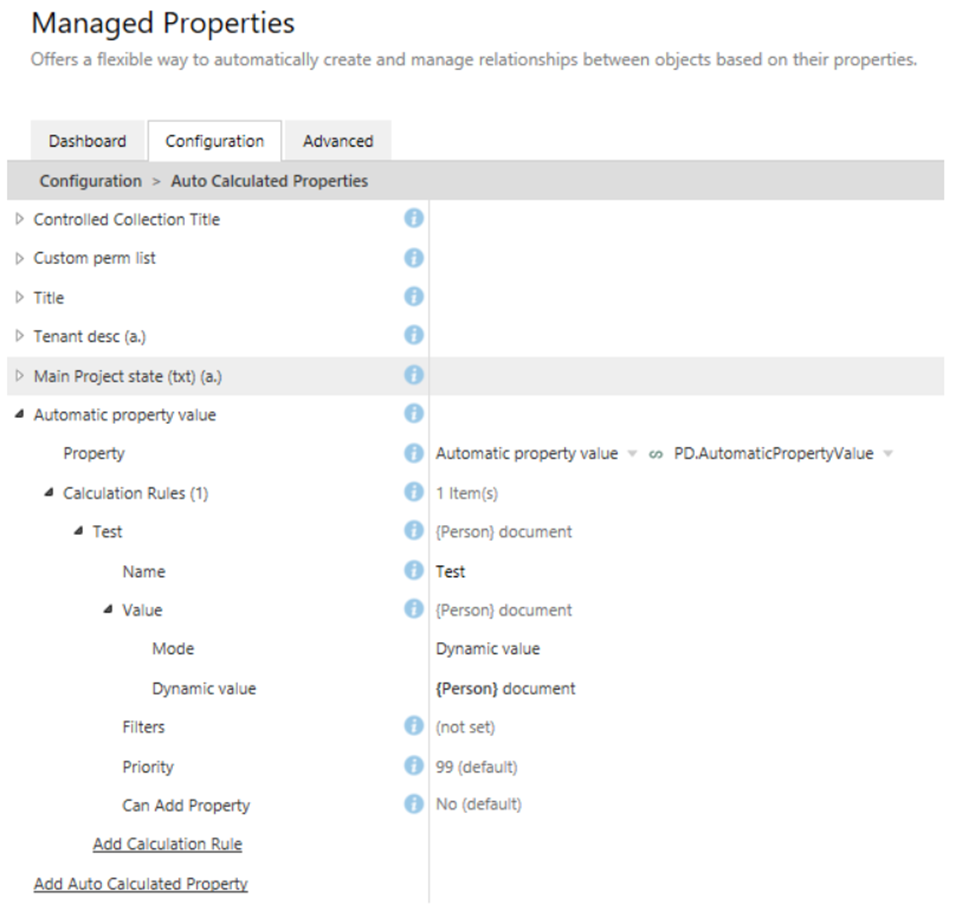975x905 pixels.
Task: Collapse the Automatic property value node
Action: click(x=19, y=414)
